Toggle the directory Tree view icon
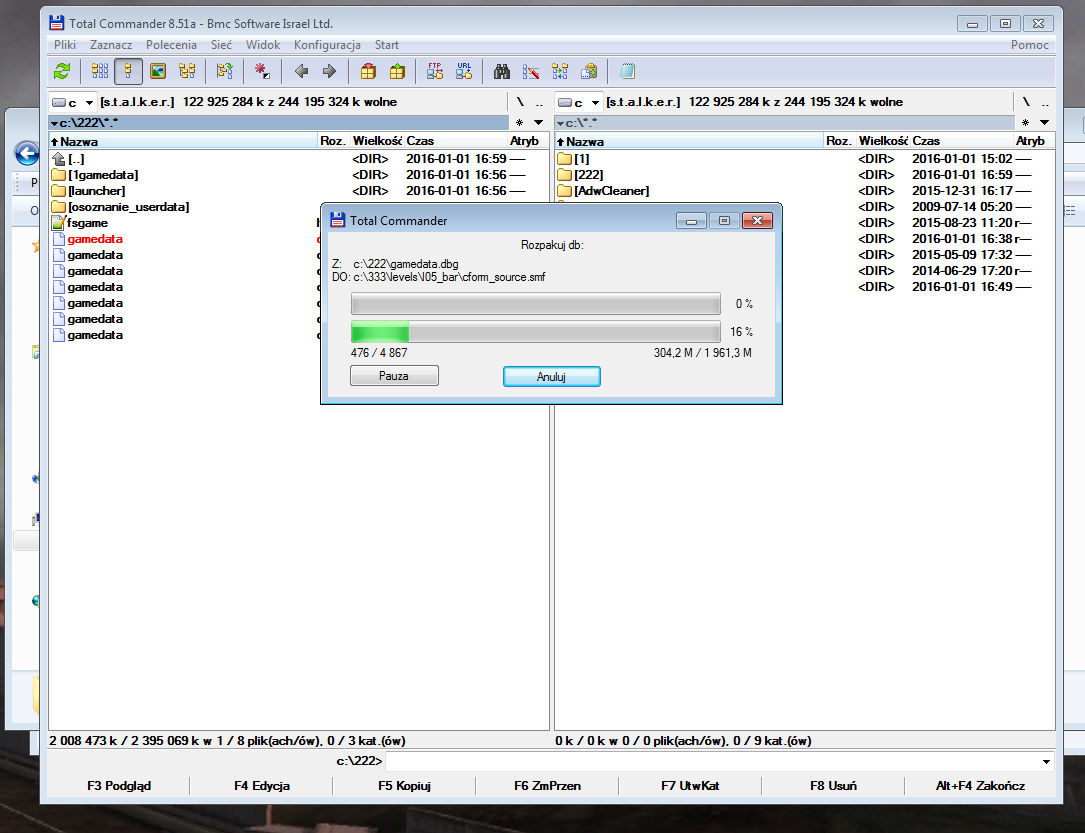 [187, 71]
